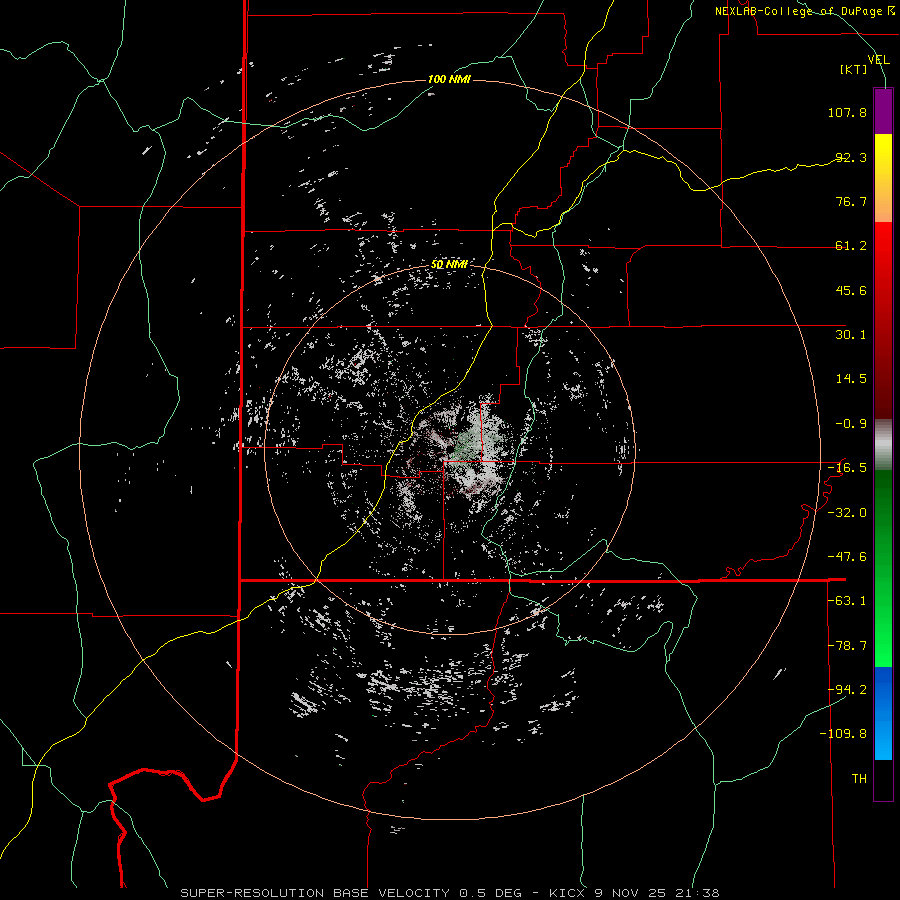Image resolution: width=900 pixels, height=900 pixels.
Task: Click the TH legend label
Action: click(x=859, y=779)
